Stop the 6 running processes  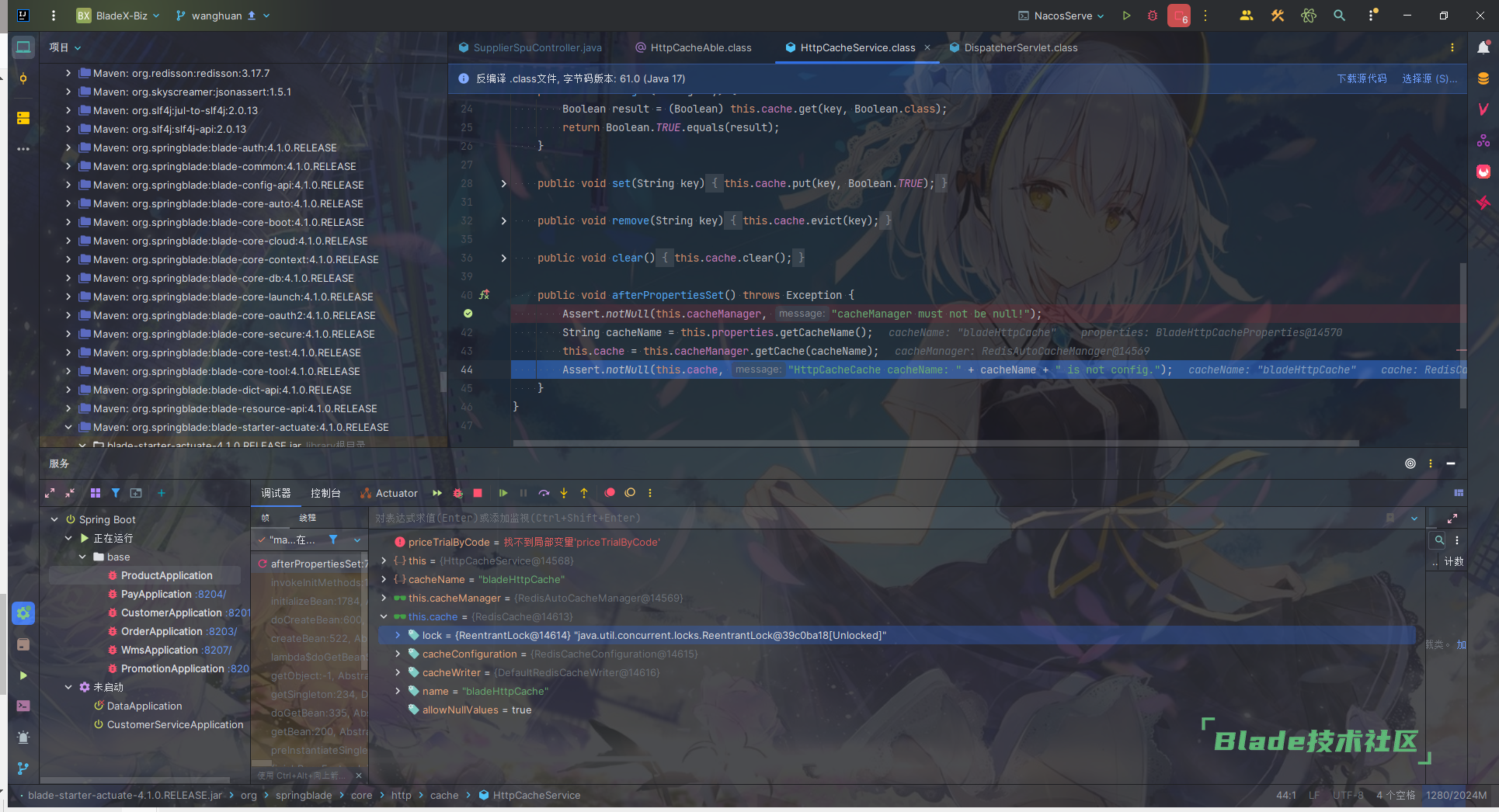[x=1179, y=16]
